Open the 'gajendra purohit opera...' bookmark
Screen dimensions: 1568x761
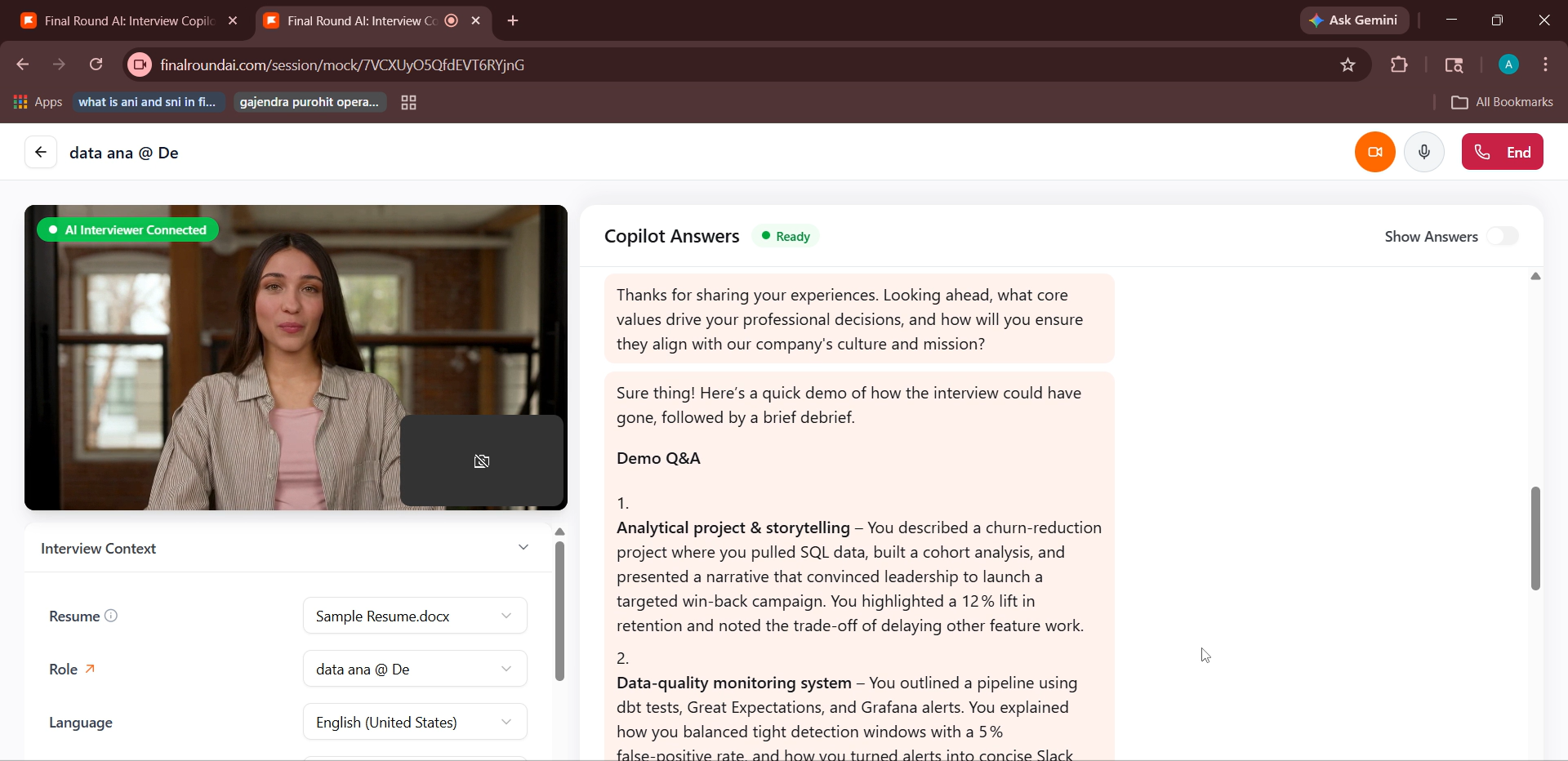point(310,102)
